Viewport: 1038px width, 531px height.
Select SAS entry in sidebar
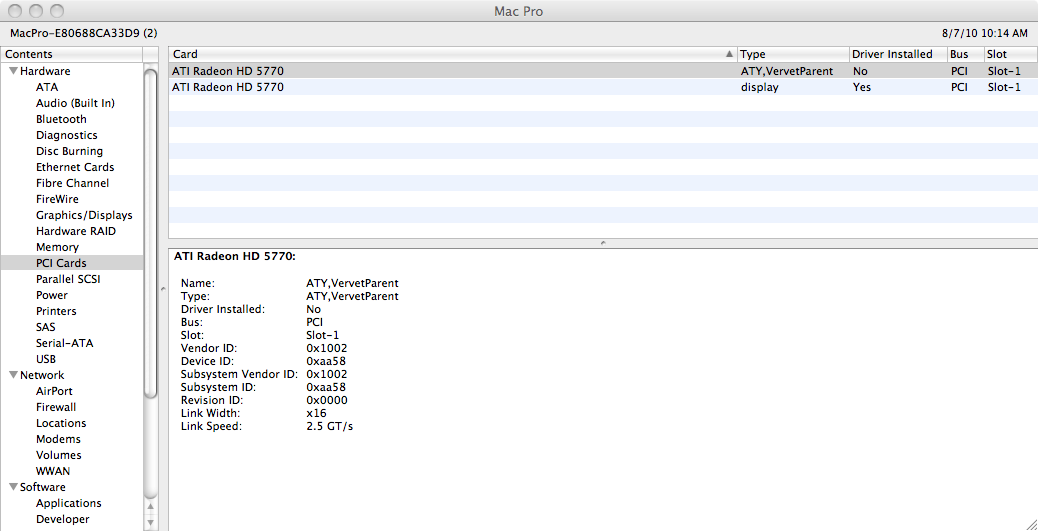point(46,327)
